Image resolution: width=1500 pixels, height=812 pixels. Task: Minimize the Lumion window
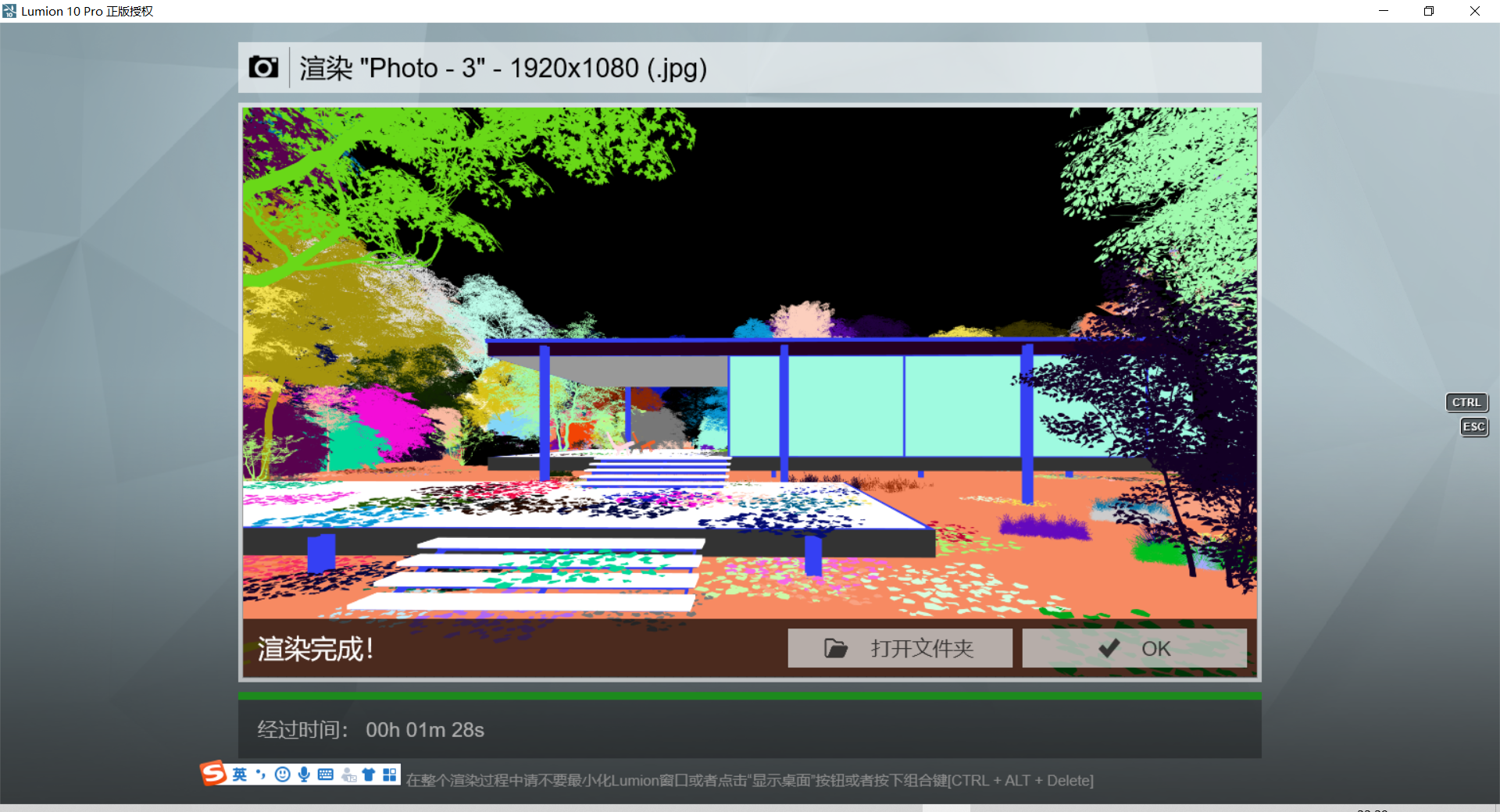tap(1384, 11)
